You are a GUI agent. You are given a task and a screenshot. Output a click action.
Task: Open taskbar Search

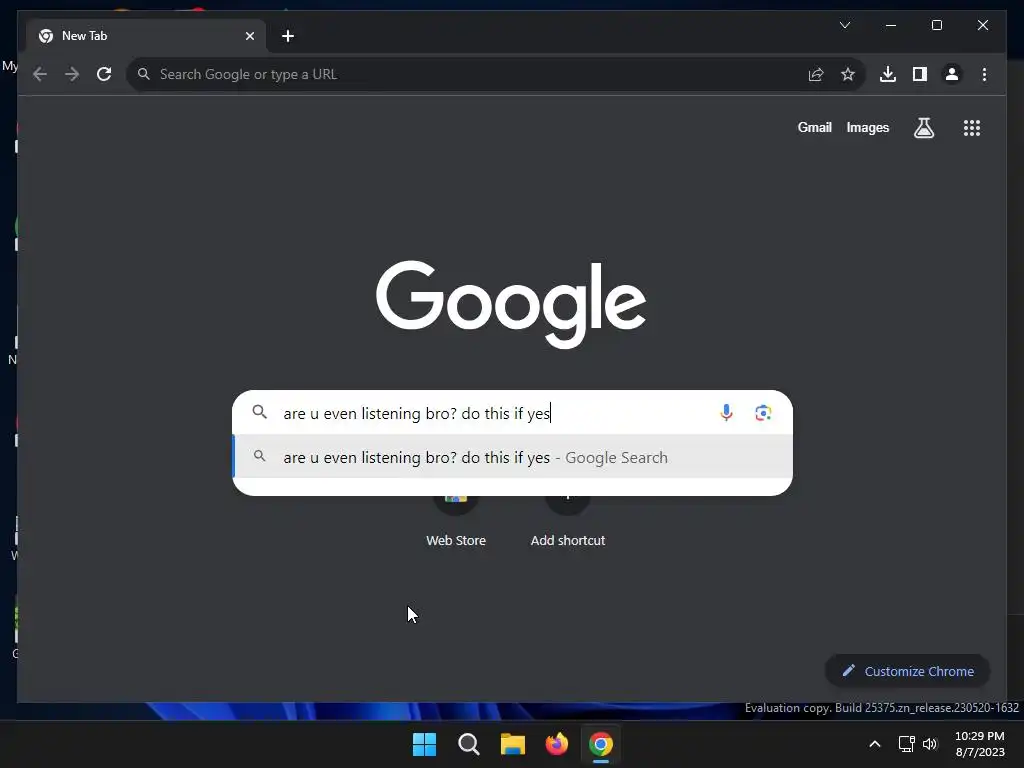click(x=468, y=744)
